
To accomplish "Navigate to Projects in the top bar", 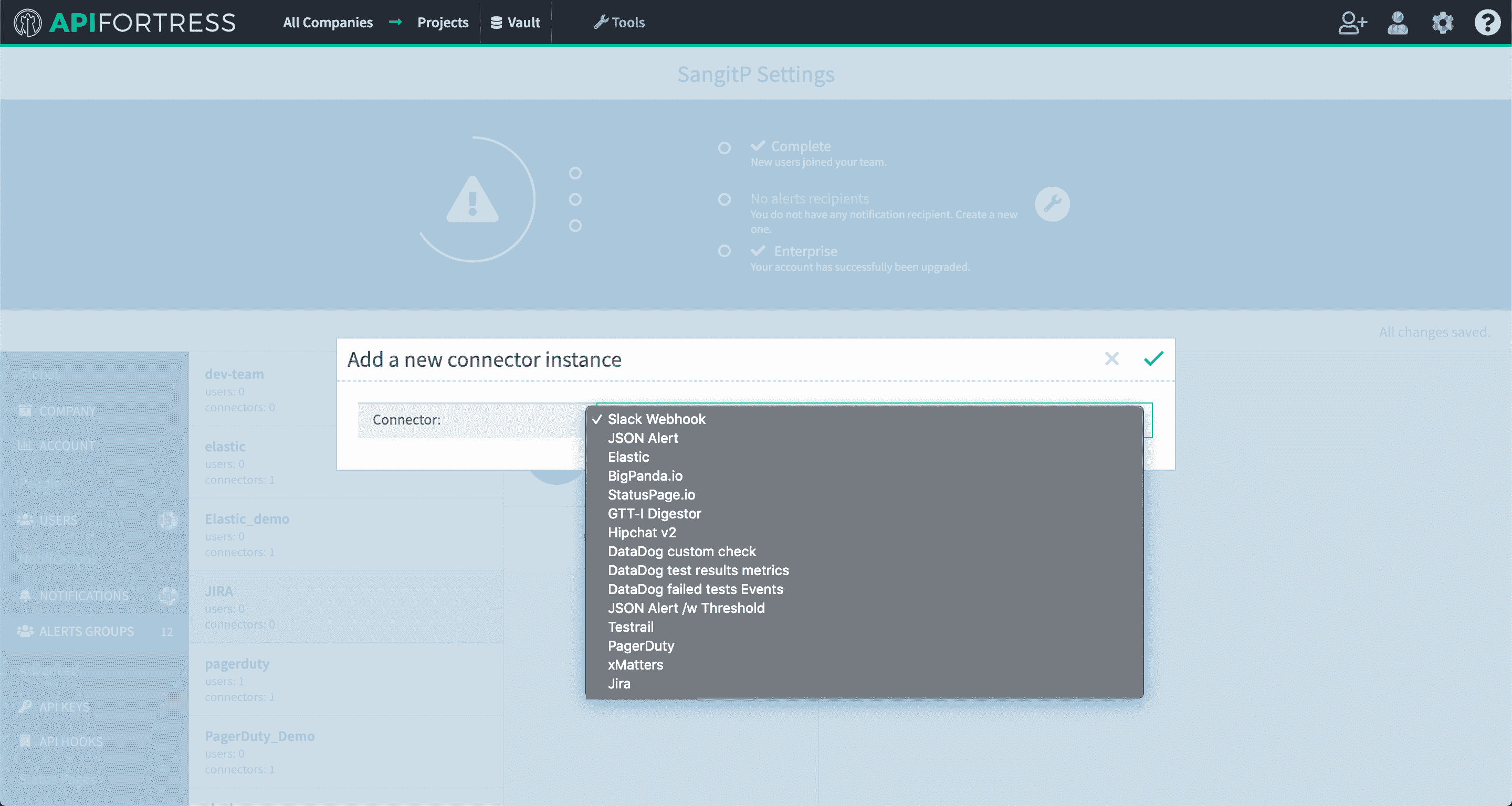I will tap(442, 22).
